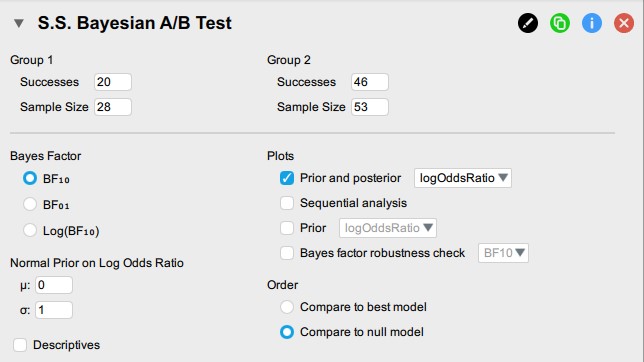Click the Group 1 Successes field

pos(113,82)
